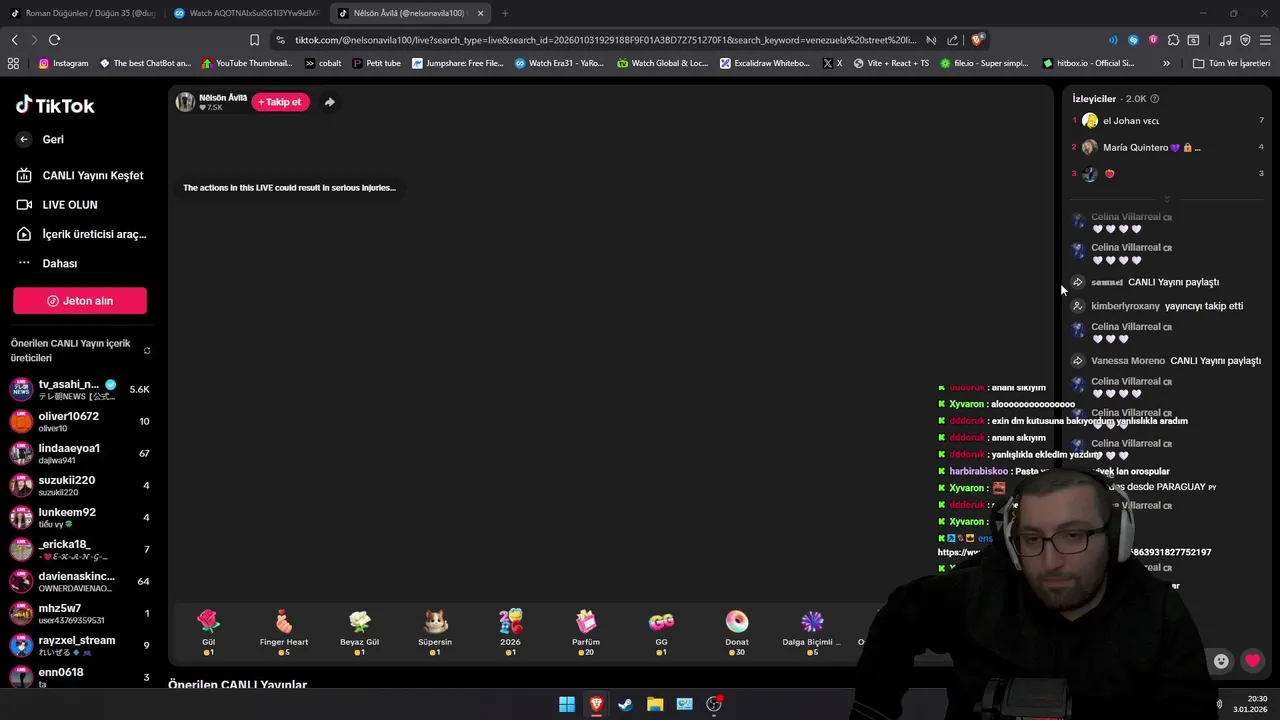Click the Takip et follow button
The height and width of the screenshot is (720, 1280).
[280, 102]
